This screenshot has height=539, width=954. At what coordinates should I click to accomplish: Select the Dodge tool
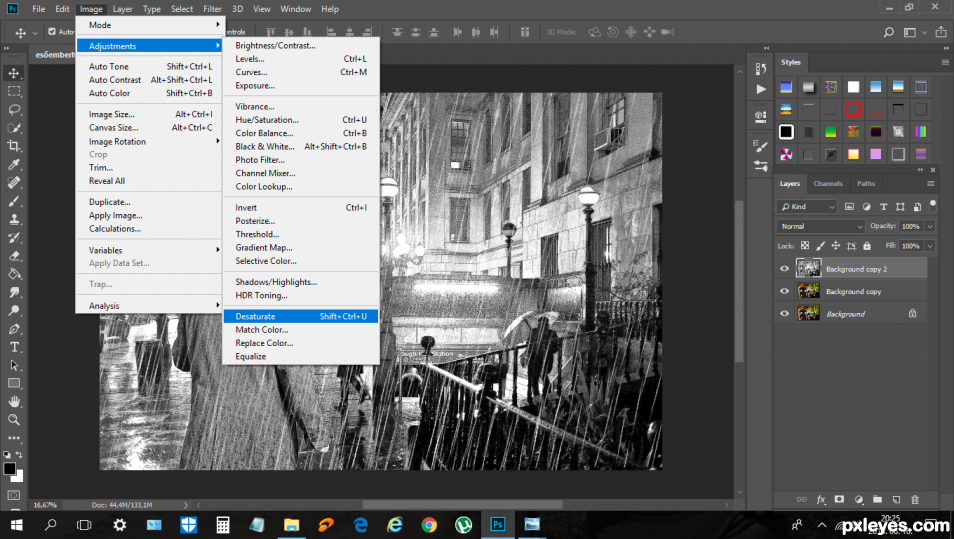click(x=13, y=310)
